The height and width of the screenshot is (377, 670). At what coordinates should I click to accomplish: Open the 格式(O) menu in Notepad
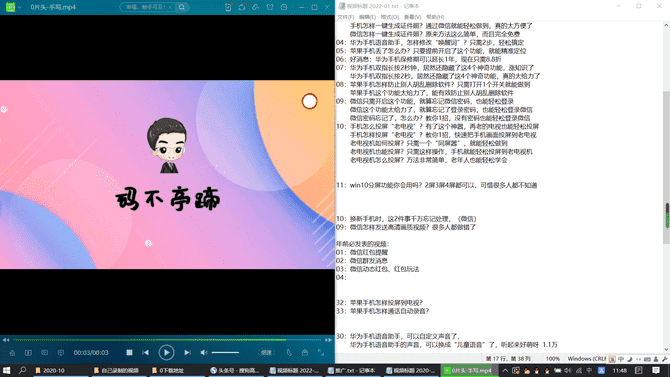click(x=389, y=17)
